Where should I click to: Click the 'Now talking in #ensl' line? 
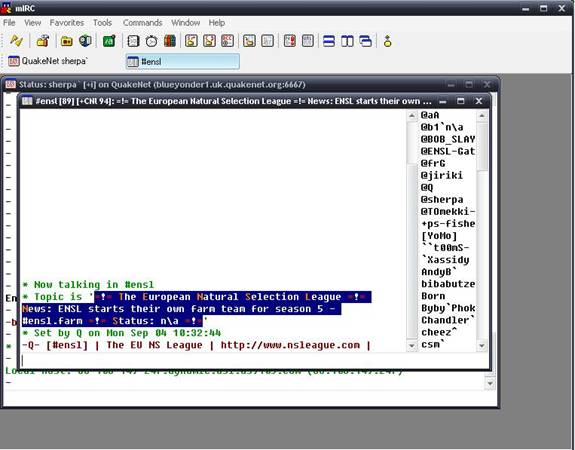pyautogui.click(x=88, y=285)
